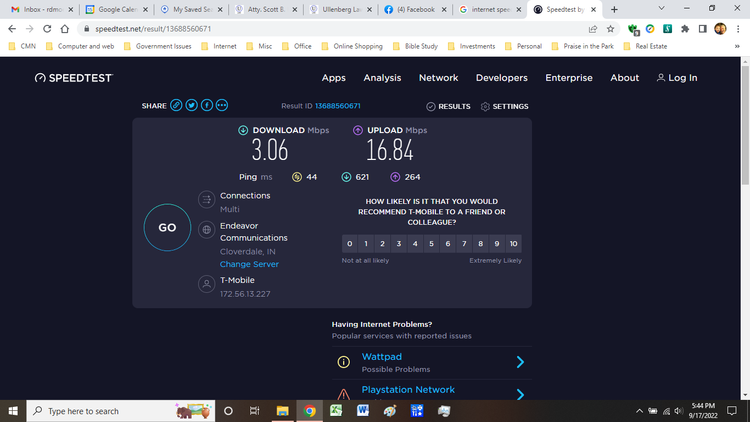Open a new browser tab

[614, 10]
